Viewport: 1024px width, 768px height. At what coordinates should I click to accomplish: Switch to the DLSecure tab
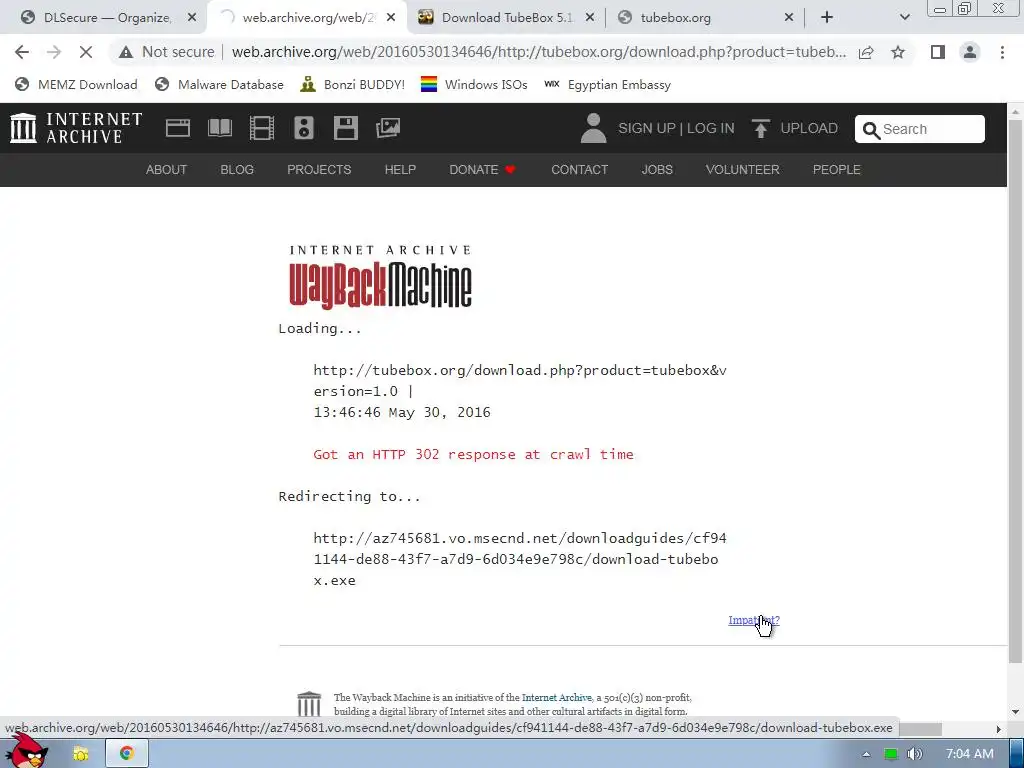pyautogui.click(x=104, y=18)
